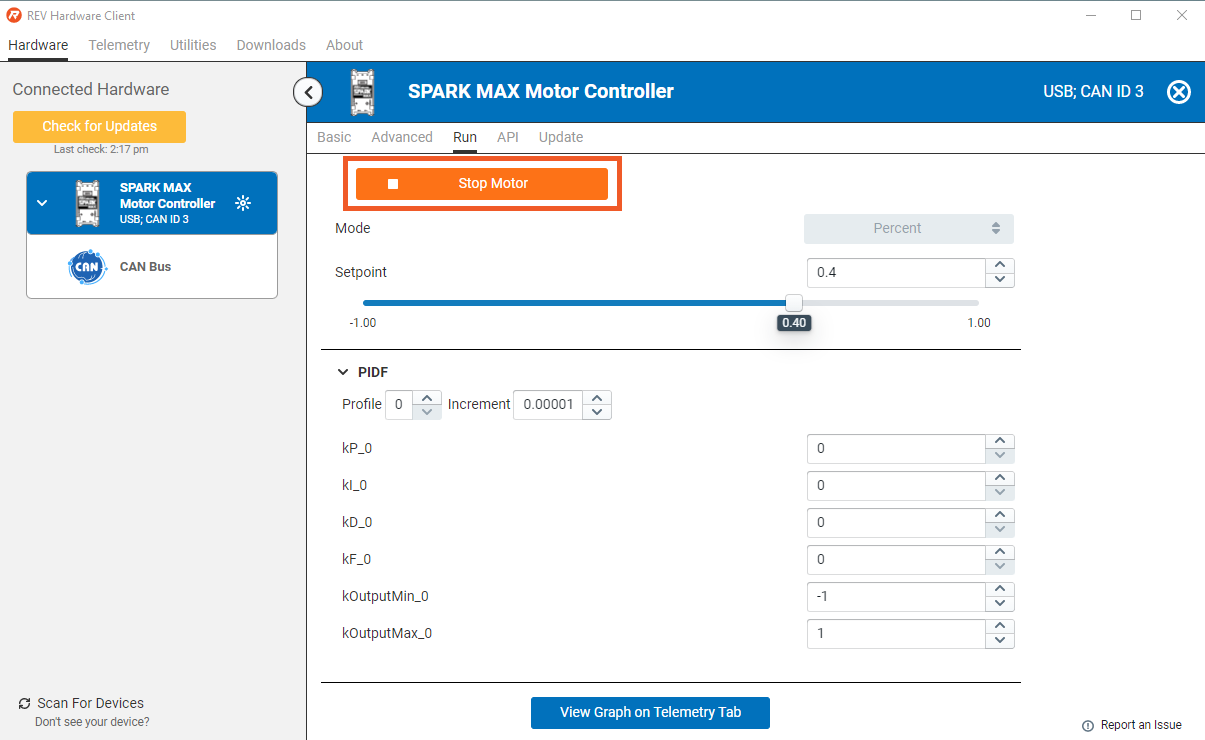Screen dimensions: 1205x740
Task: Click the "Don't see your device?" text
Action: [x=92, y=722]
